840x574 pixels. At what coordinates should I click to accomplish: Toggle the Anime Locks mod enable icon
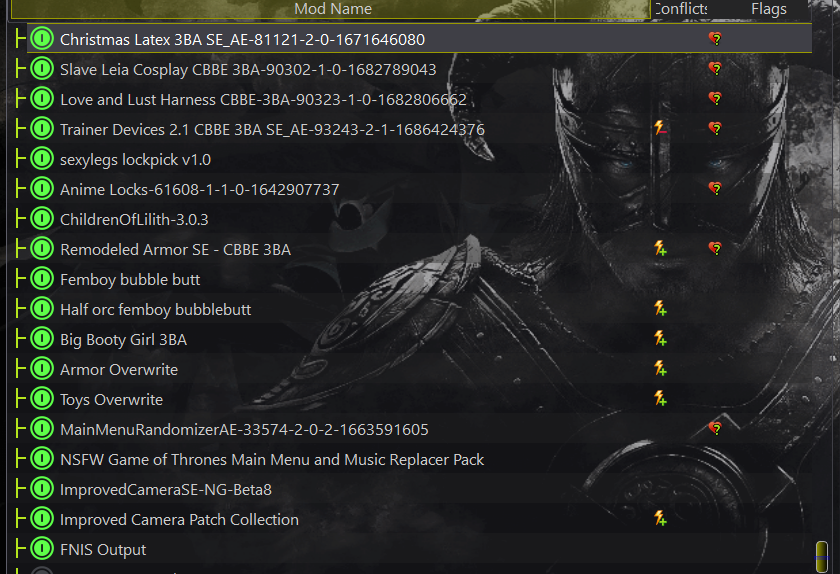click(42, 189)
